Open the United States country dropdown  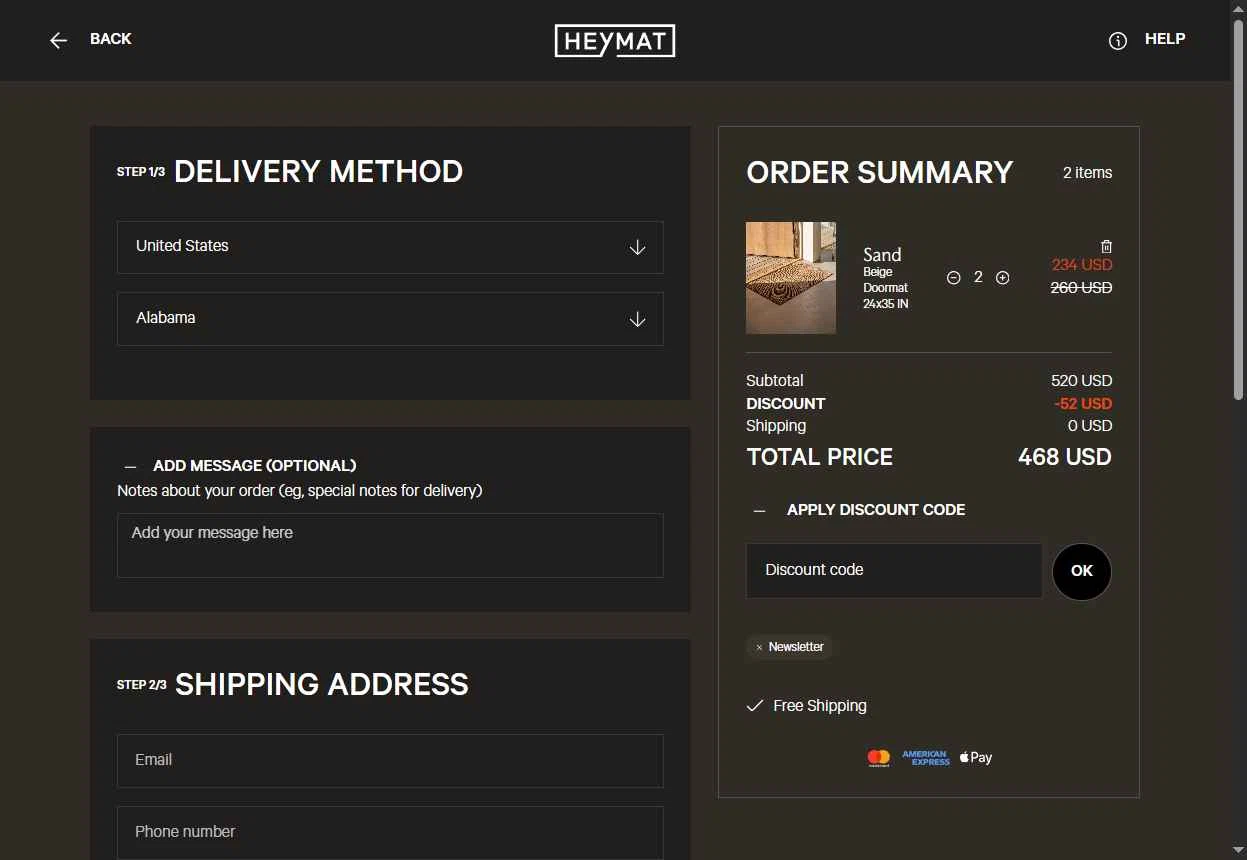tap(390, 247)
